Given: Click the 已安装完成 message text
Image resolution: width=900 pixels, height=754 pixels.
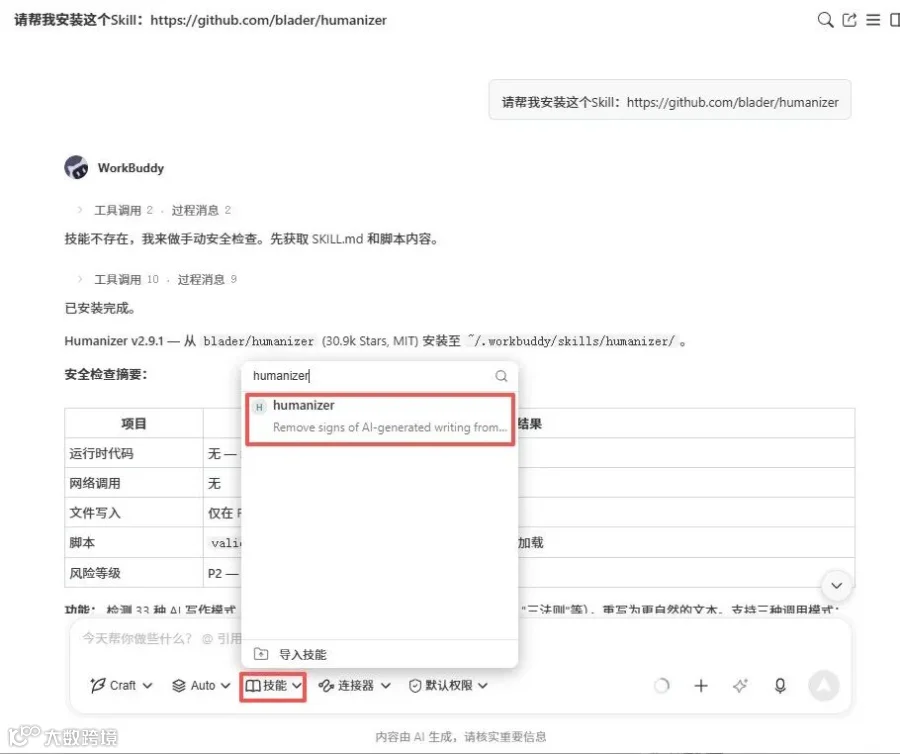Looking at the screenshot, I should [100, 309].
